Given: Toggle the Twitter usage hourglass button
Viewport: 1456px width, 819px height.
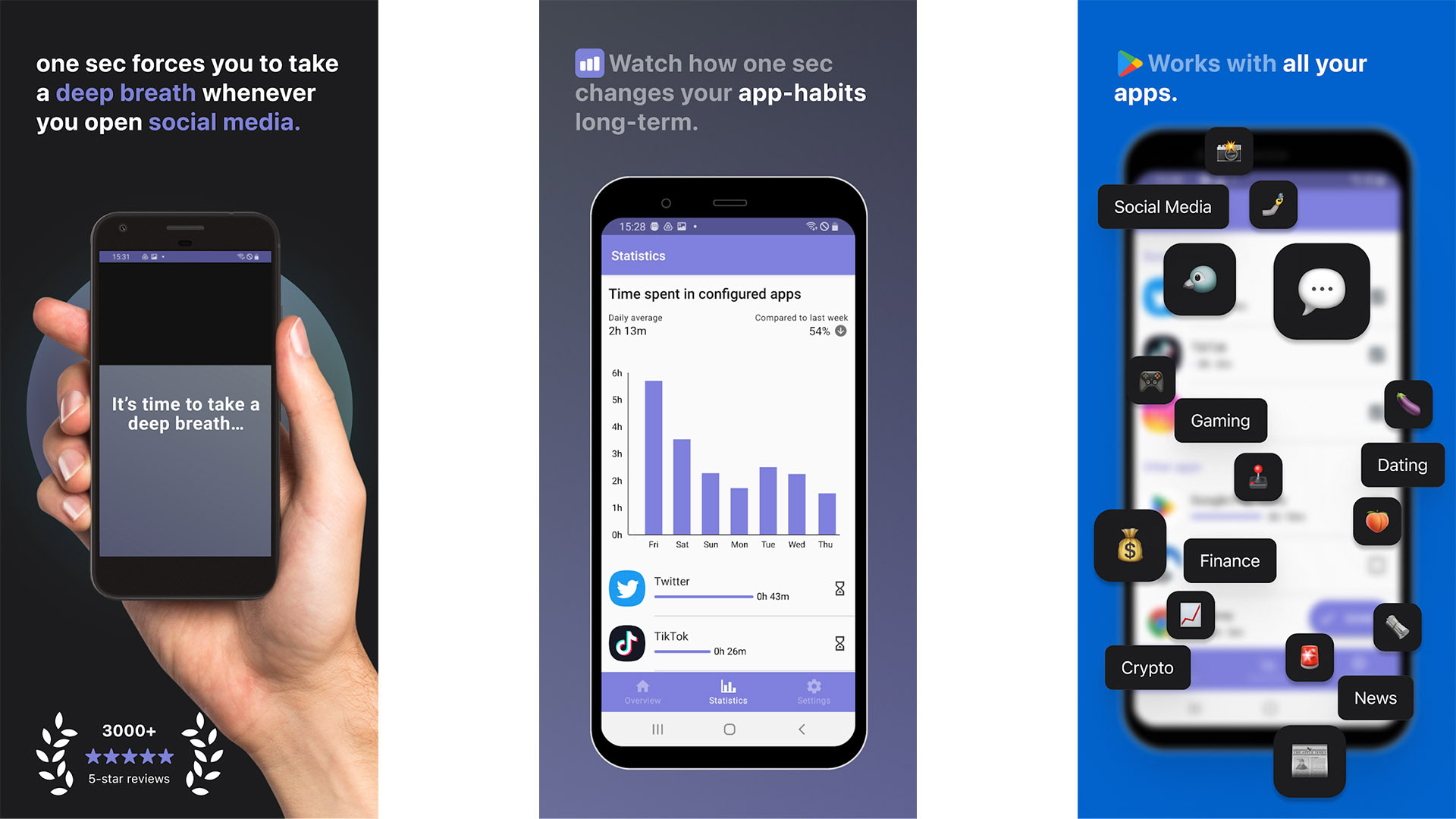Looking at the screenshot, I should 840,588.
